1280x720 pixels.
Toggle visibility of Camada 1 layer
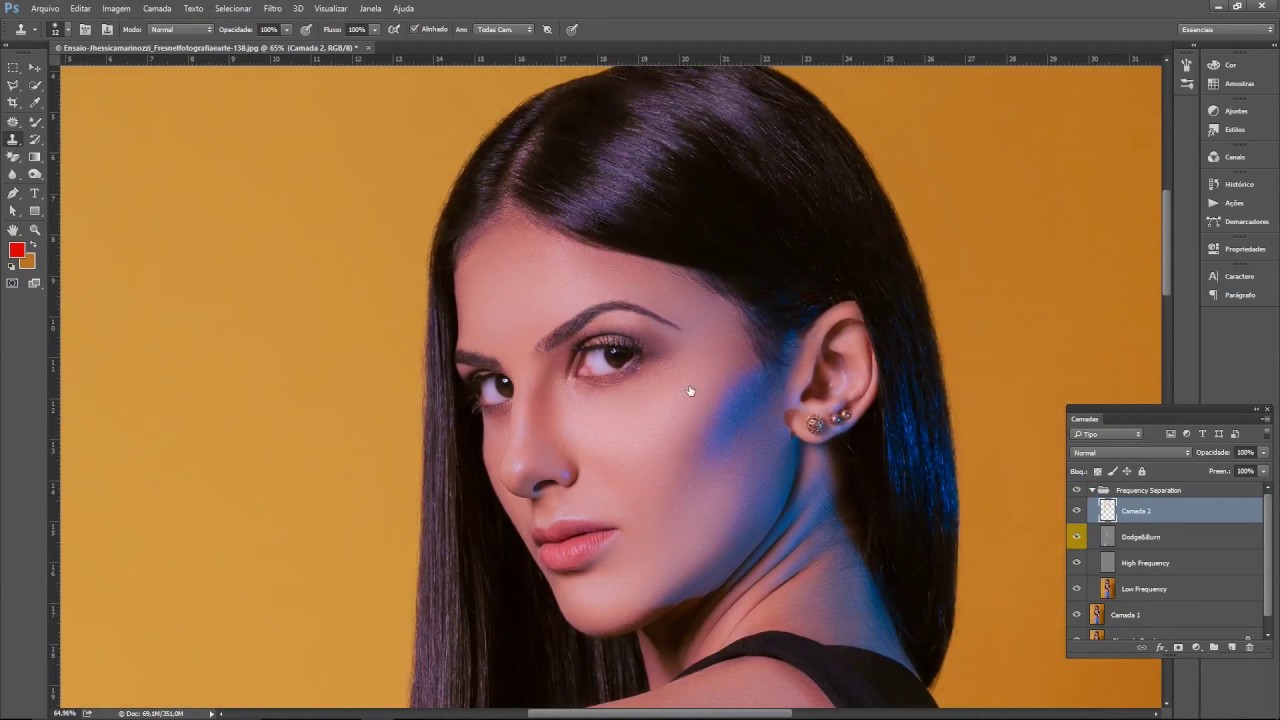coord(1077,615)
